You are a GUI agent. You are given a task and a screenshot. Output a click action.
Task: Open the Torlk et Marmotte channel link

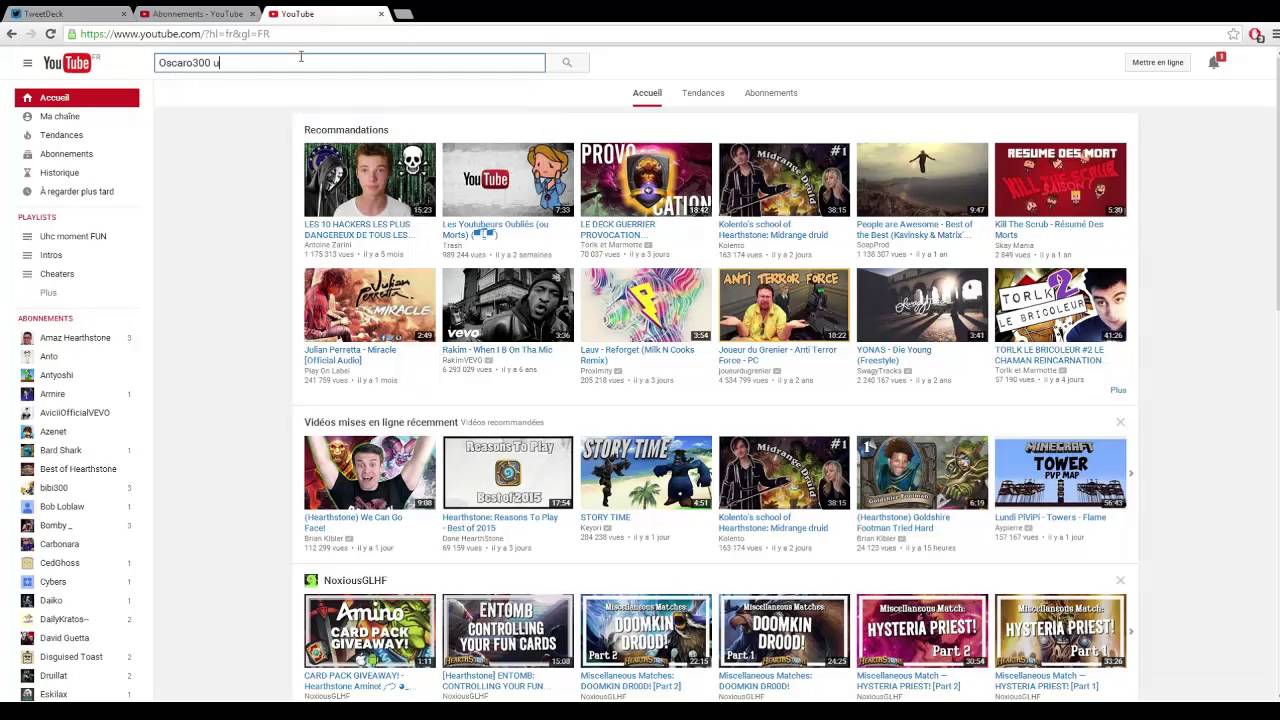[612, 245]
